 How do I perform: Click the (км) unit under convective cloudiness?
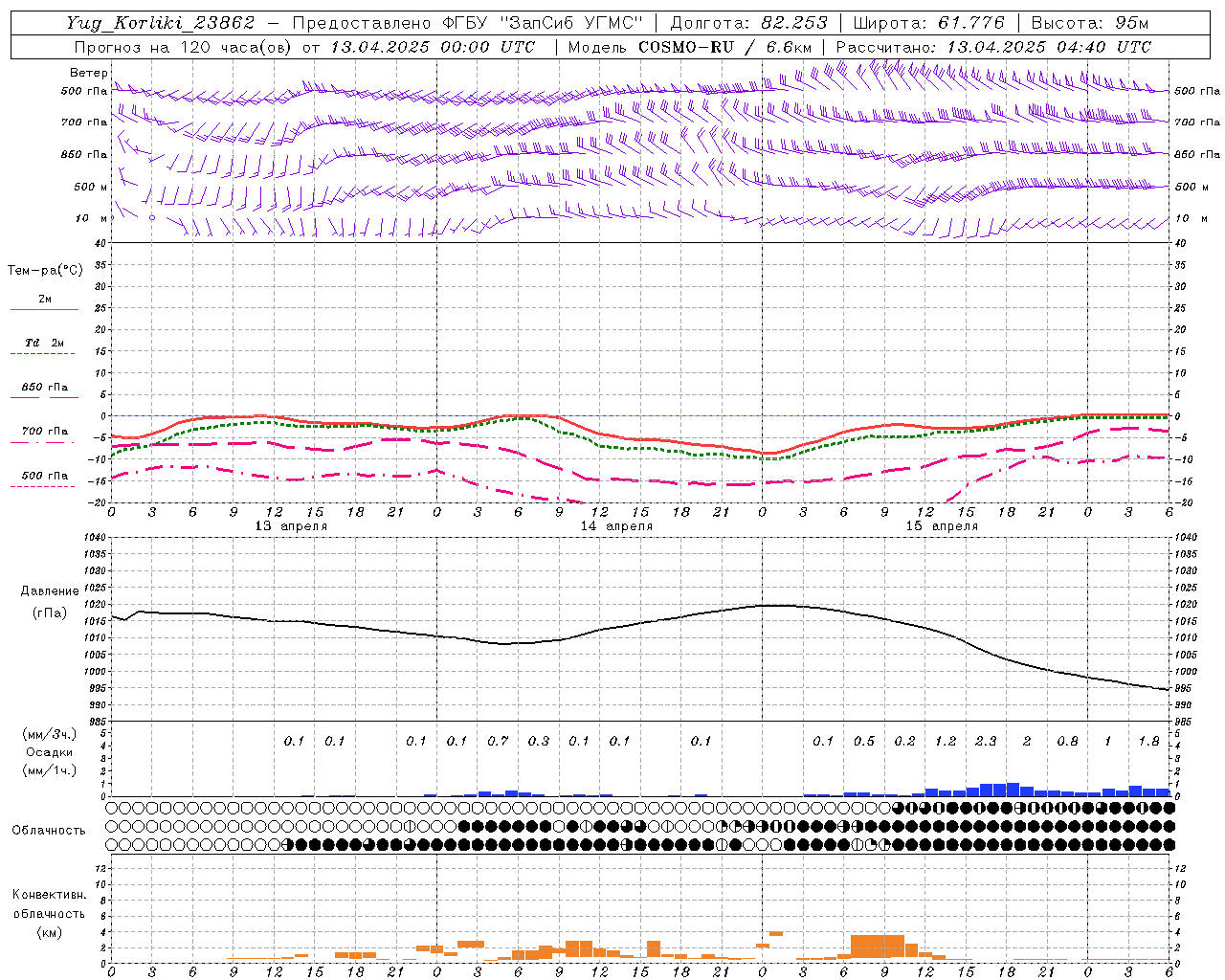(x=49, y=932)
